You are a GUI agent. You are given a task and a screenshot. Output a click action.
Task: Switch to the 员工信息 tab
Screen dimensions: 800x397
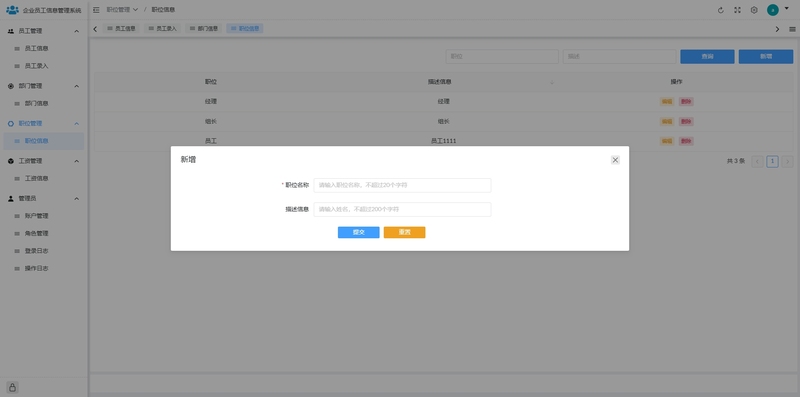pos(121,29)
